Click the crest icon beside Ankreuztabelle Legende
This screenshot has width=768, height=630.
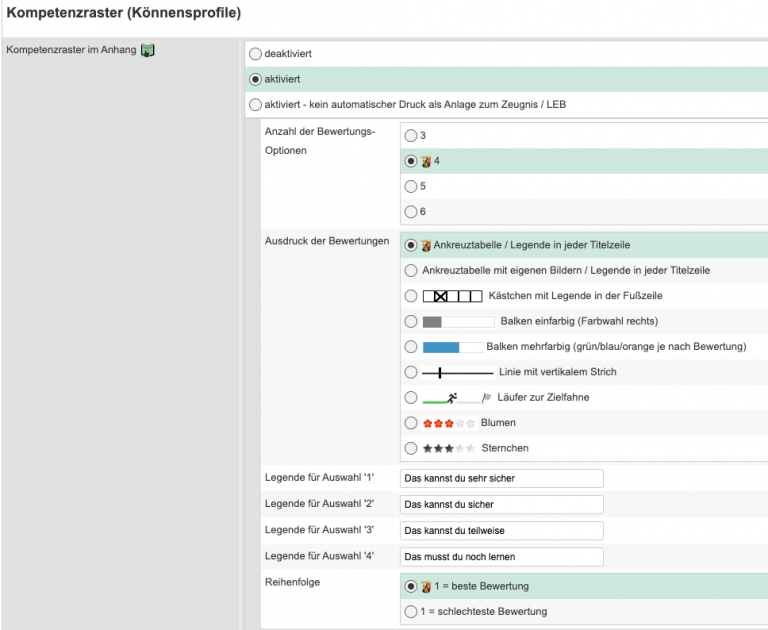click(426, 245)
